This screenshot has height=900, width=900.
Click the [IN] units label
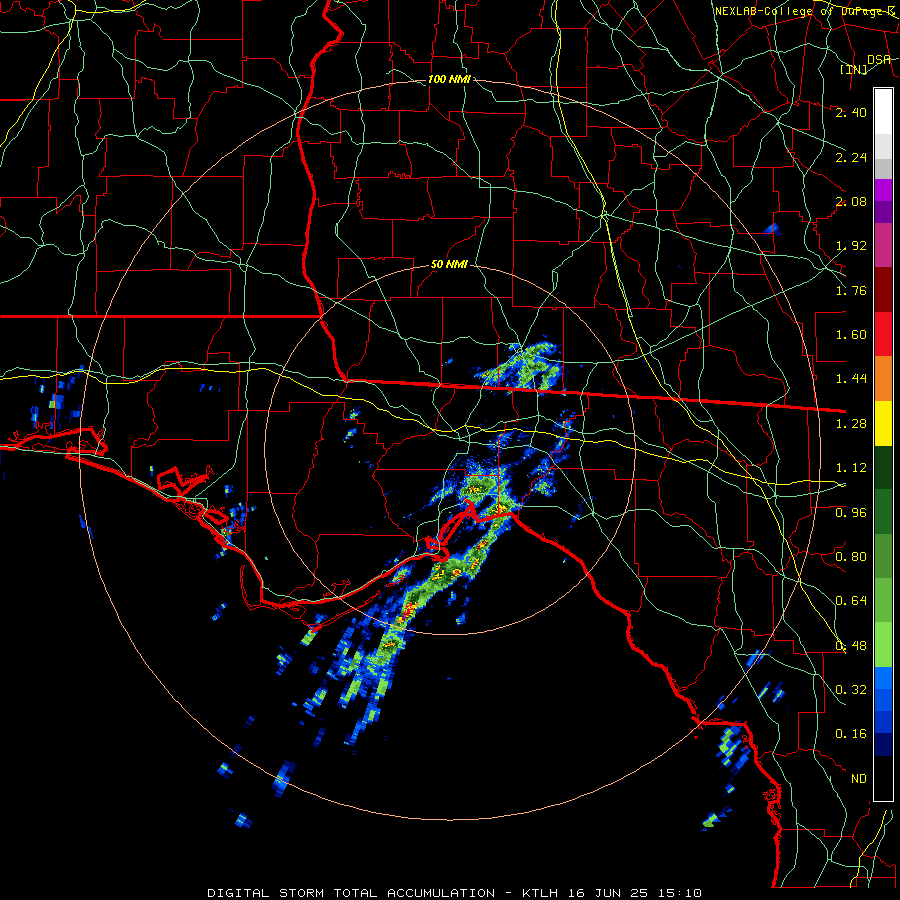(x=853, y=69)
